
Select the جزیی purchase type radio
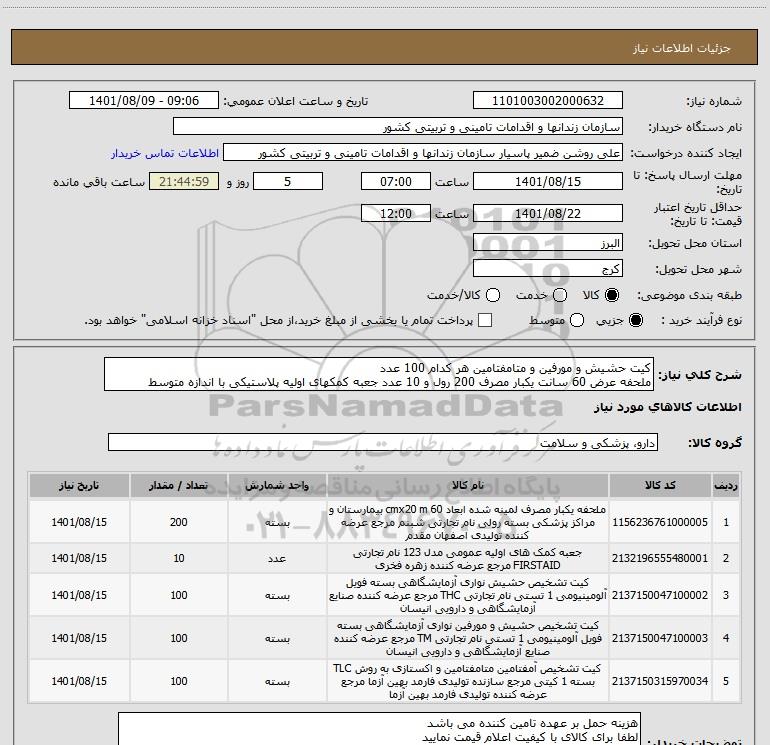(635, 320)
